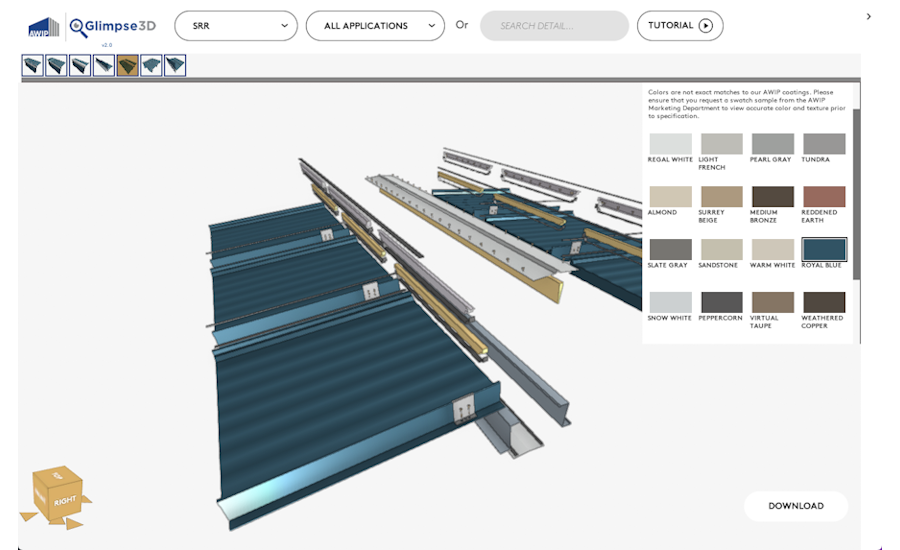
Task: Click the play icon in Tutorial button
Action: [706, 26]
